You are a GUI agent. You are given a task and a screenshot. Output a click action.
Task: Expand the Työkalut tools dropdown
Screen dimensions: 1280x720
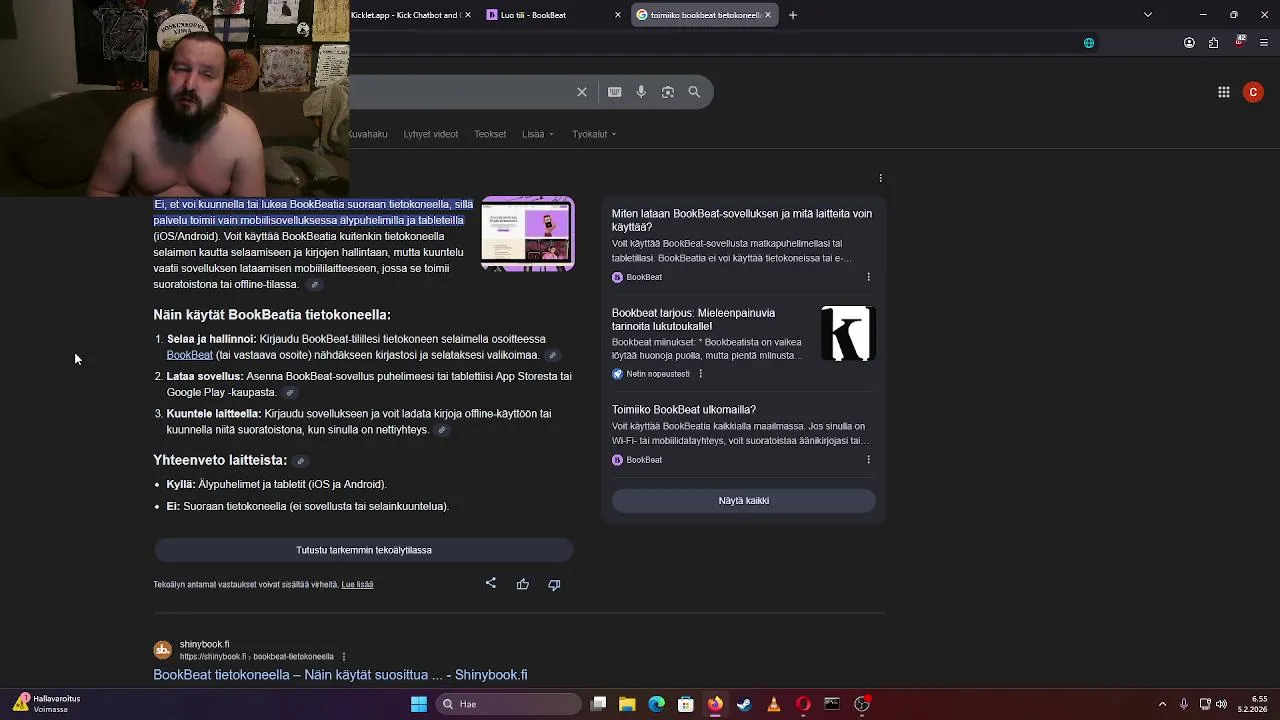pyautogui.click(x=594, y=134)
